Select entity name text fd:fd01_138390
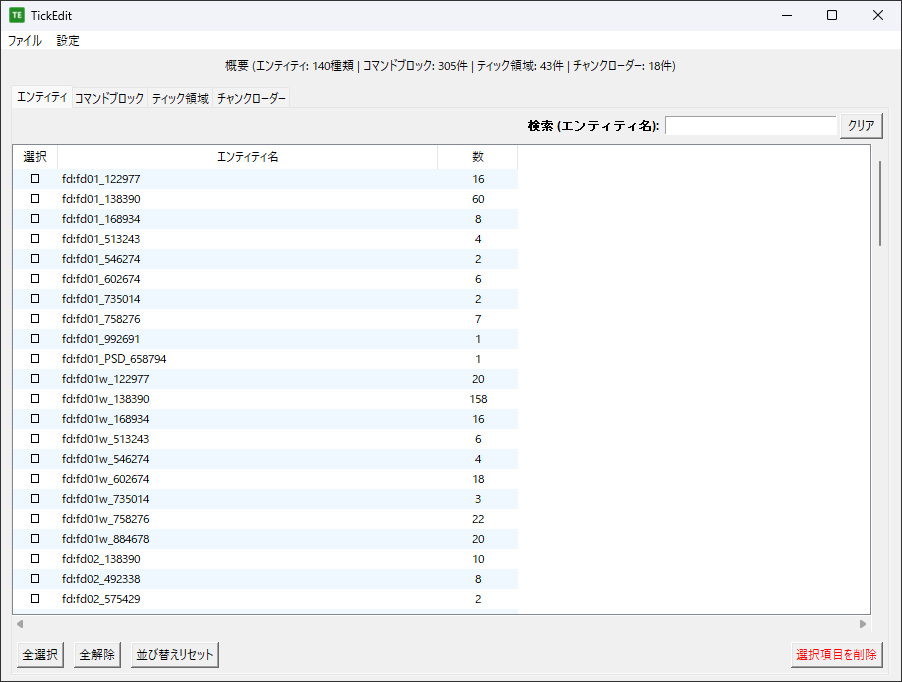Image resolution: width=902 pixels, height=682 pixels. tap(101, 199)
